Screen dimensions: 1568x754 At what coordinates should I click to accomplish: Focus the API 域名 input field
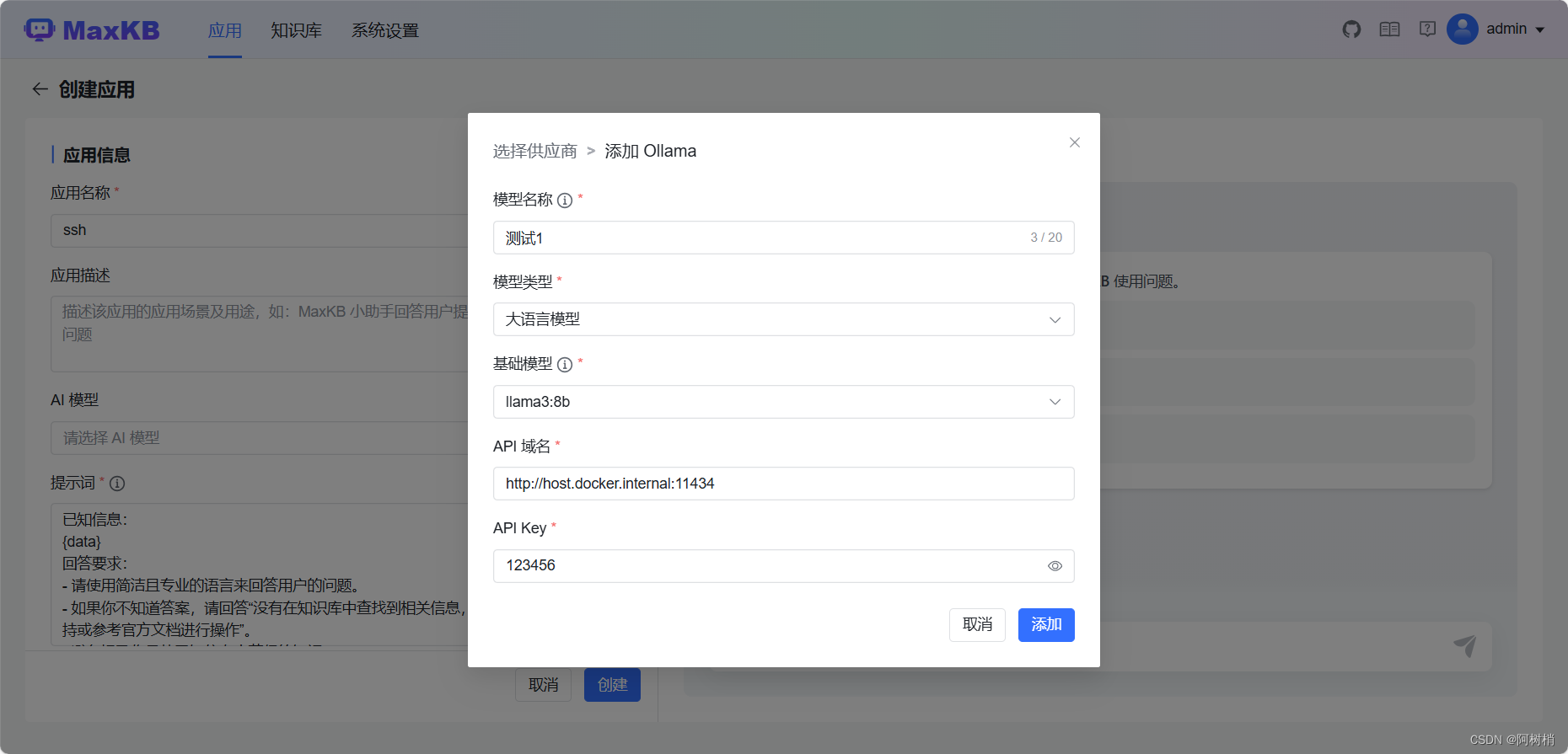[784, 484]
